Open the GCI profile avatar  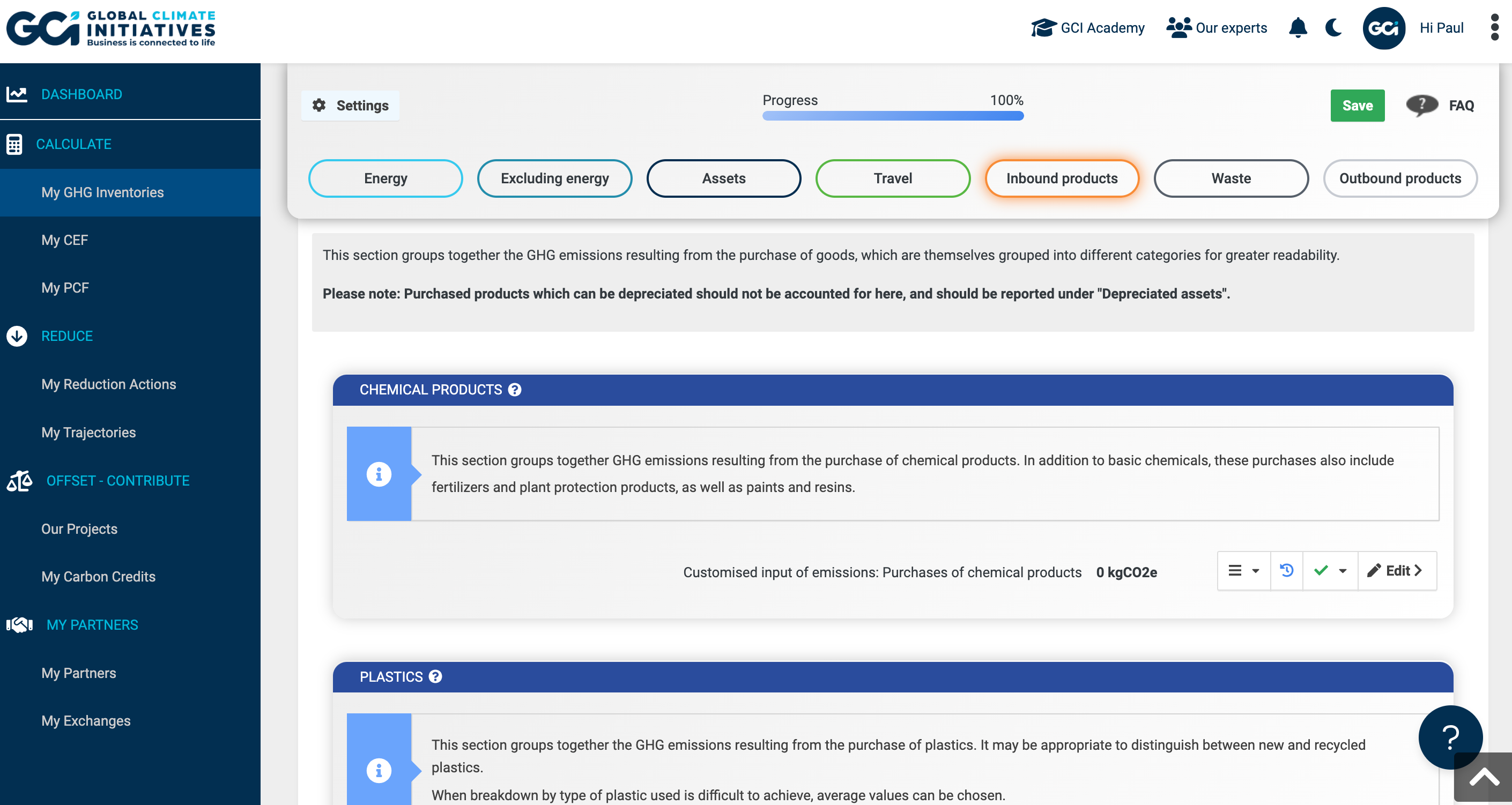[x=1383, y=28]
